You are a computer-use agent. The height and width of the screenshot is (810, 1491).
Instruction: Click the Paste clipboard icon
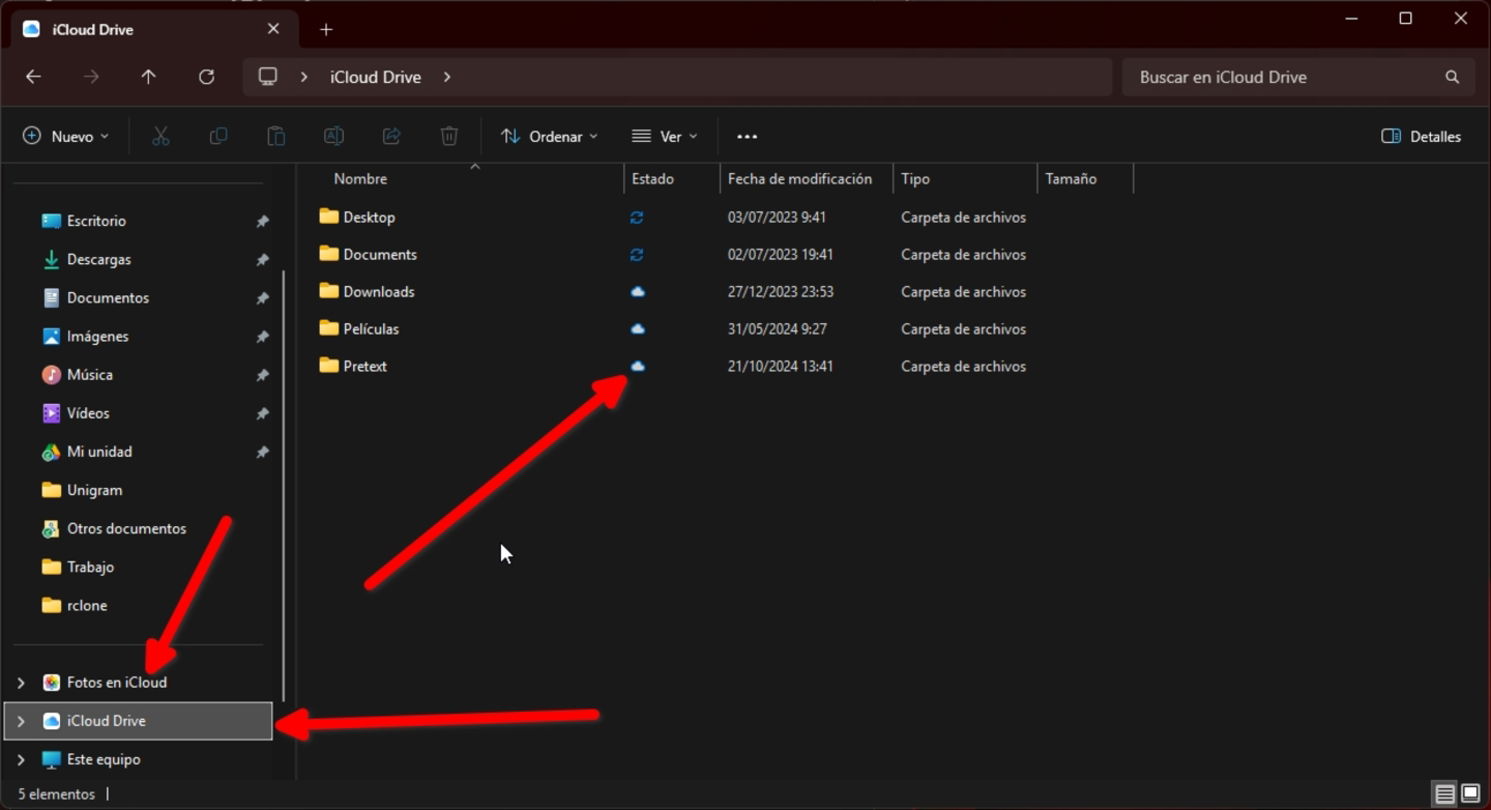[276, 136]
